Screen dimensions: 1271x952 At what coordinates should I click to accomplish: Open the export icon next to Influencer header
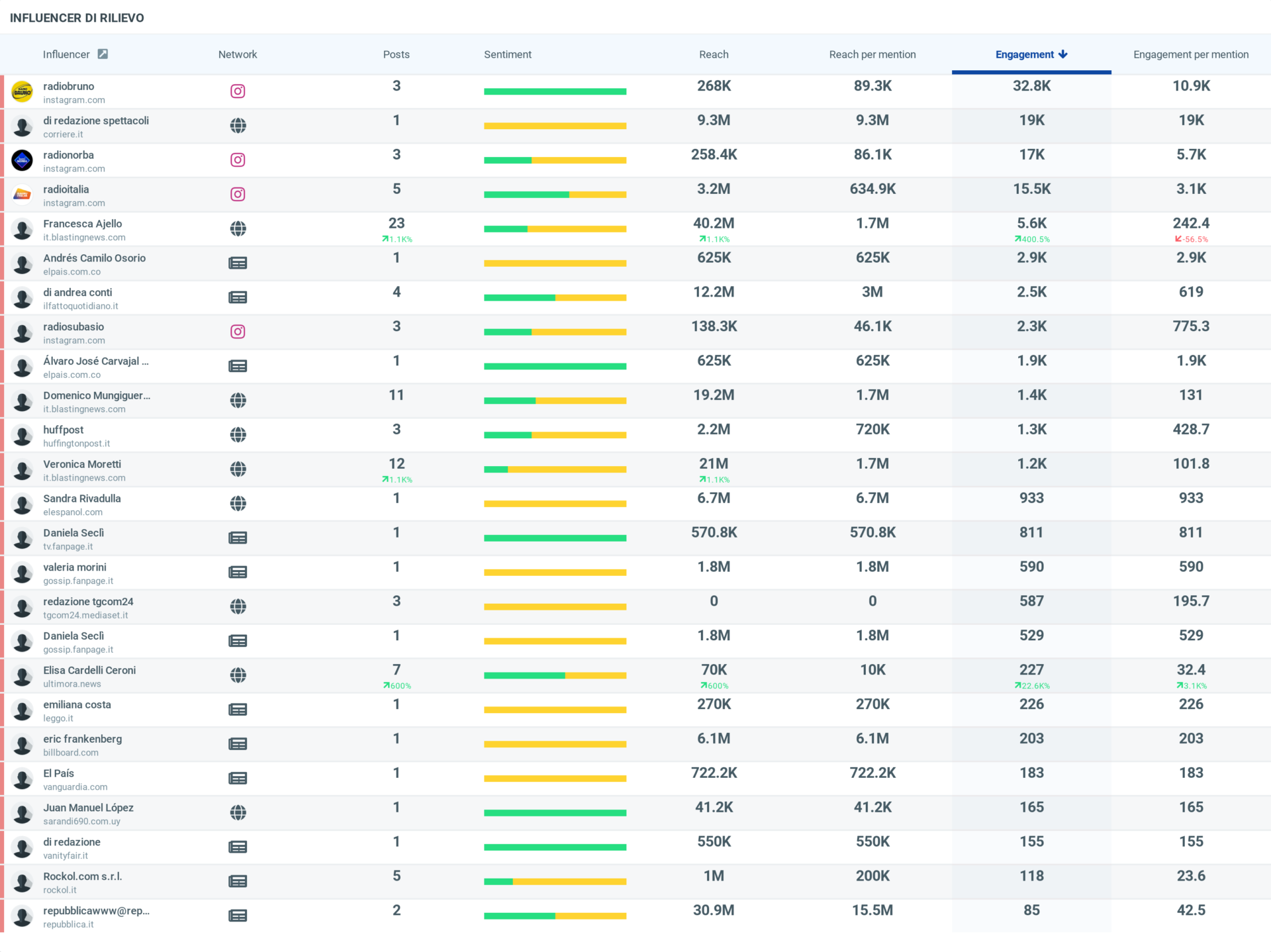(103, 54)
